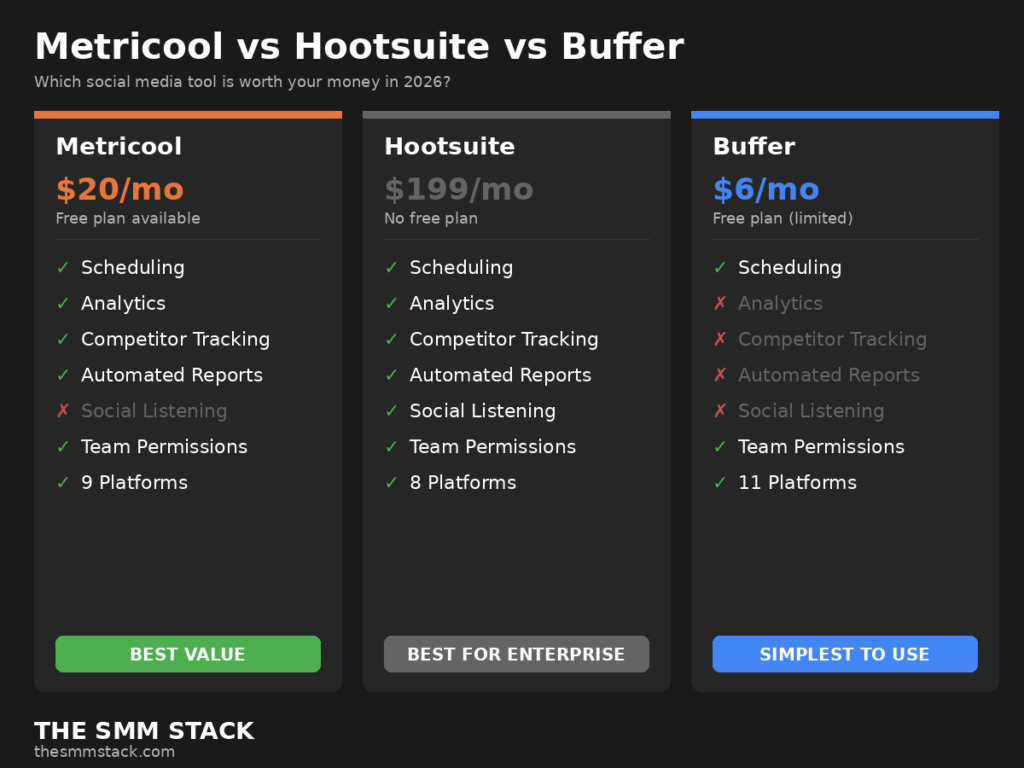
Task: Click the red X beside Buffer Automated Reports
Action: 720,376
